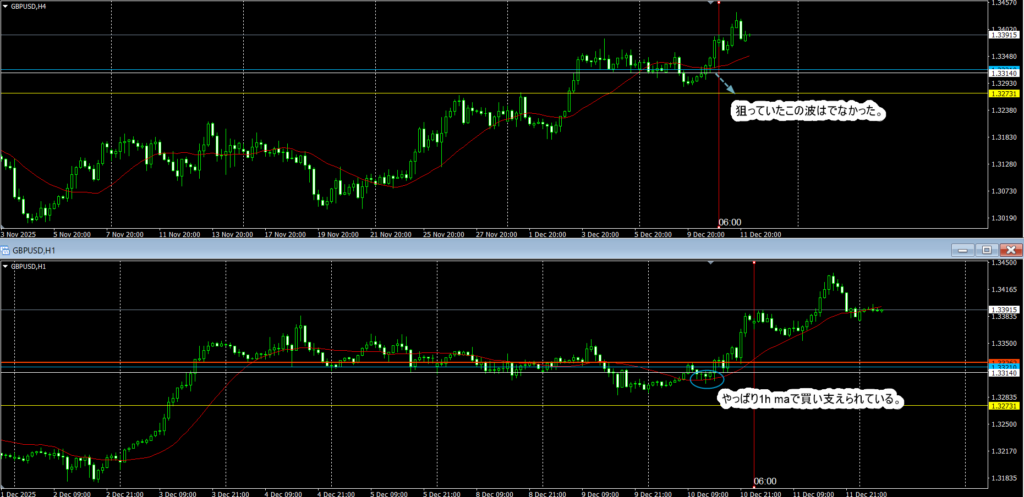
Task: Click chart shift marker atop H4 chart
Action: point(711,4)
